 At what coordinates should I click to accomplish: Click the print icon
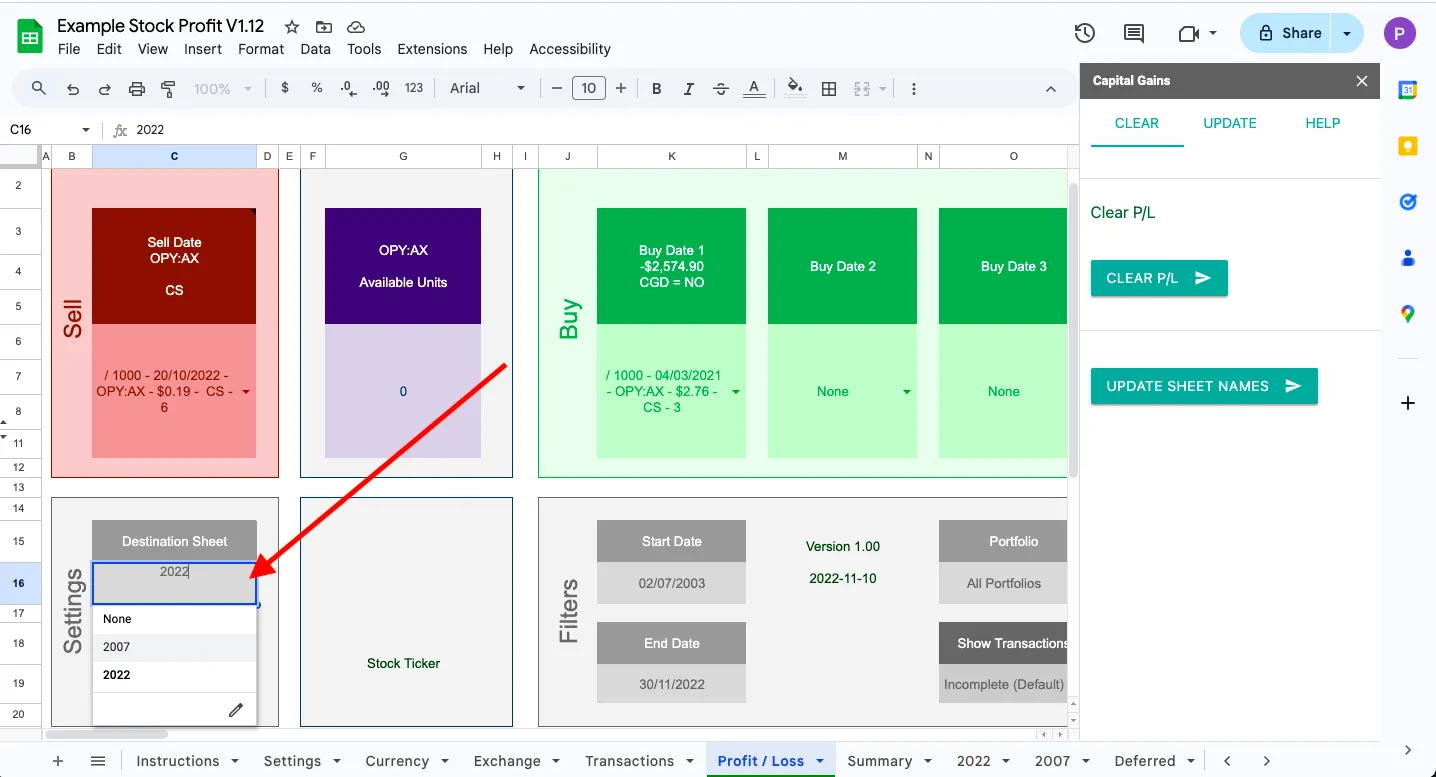click(x=137, y=89)
